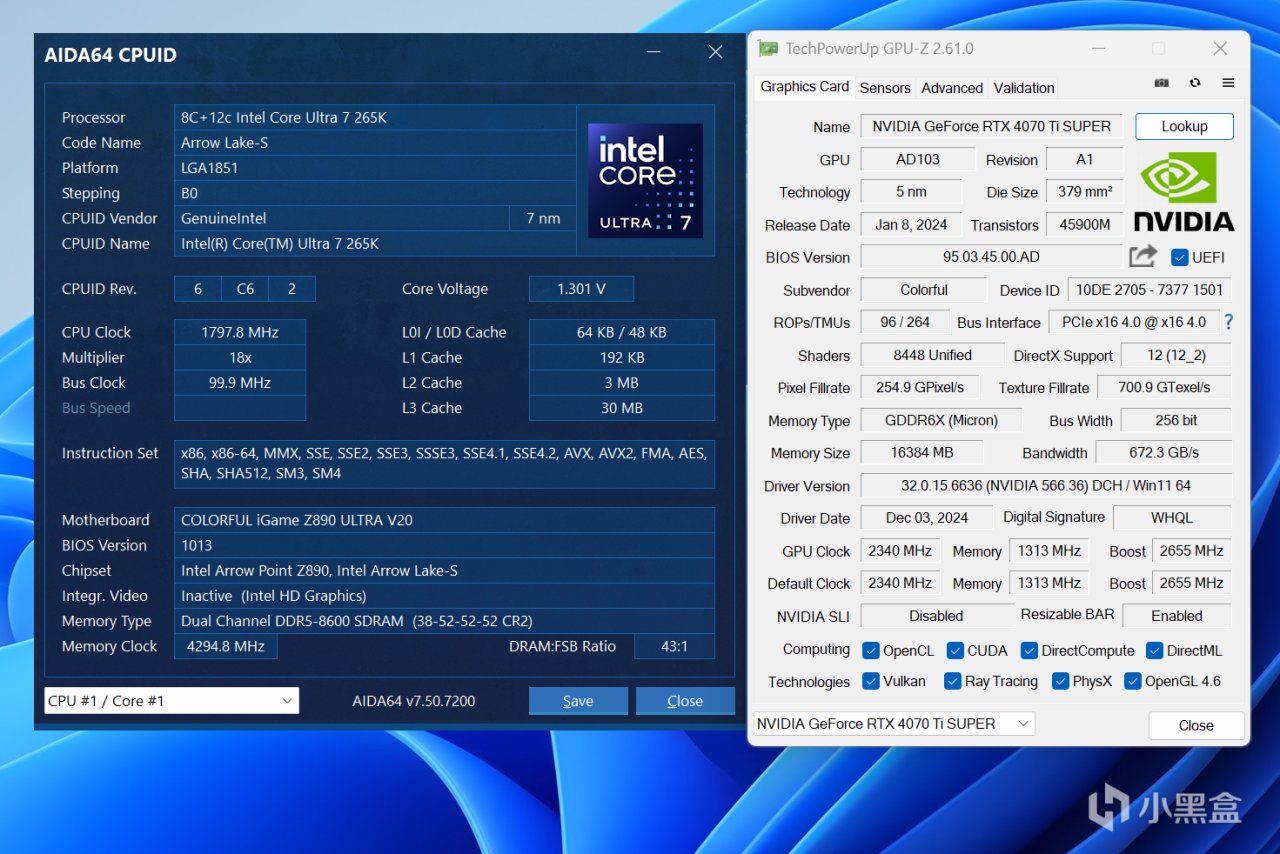The height and width of the screenshot is (854, 1280).
Task: Open the GPU-Z hamburger menu
Action: tap(1228, 83)
